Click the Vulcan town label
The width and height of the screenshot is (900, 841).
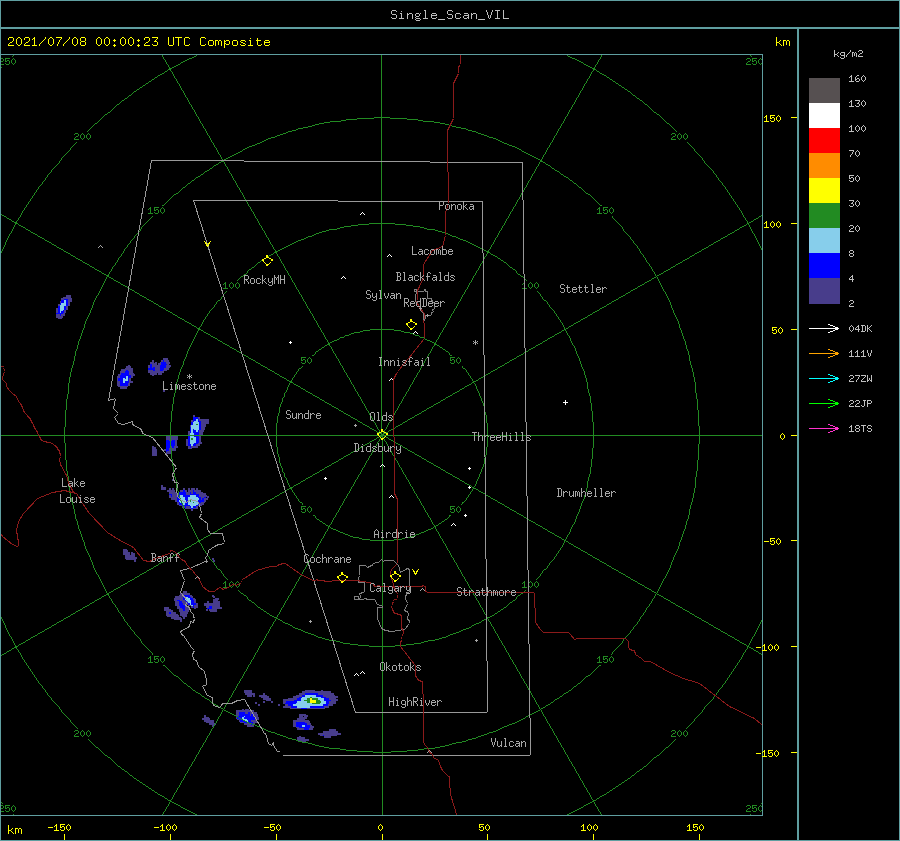(509, 743)
